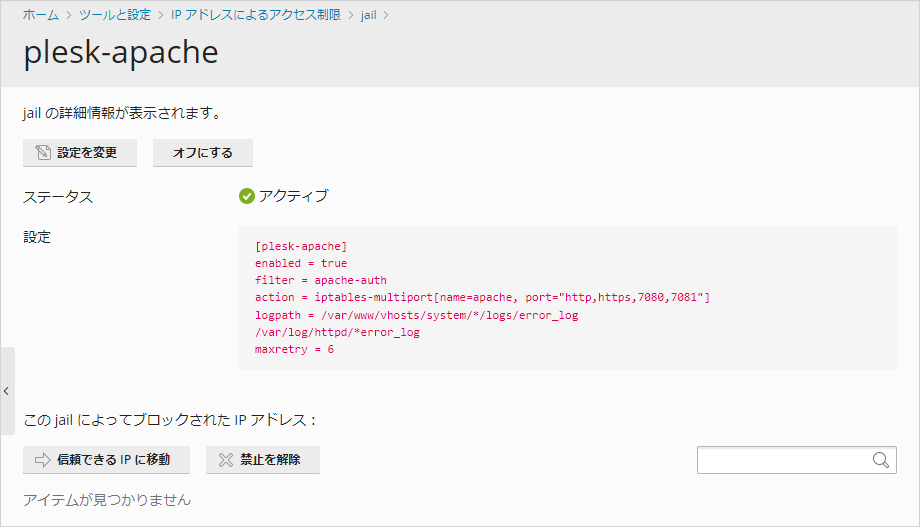Click the text 'filter = apache-auth'
920x527 pixels.
click(x=321, y=280)
